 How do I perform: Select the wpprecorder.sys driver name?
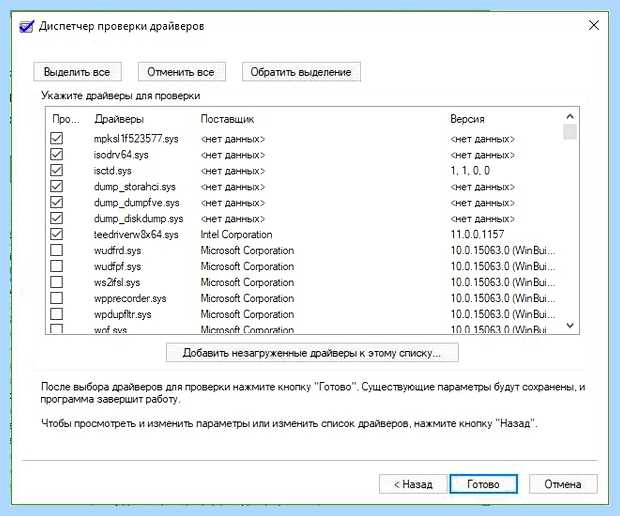pos(130,299)
